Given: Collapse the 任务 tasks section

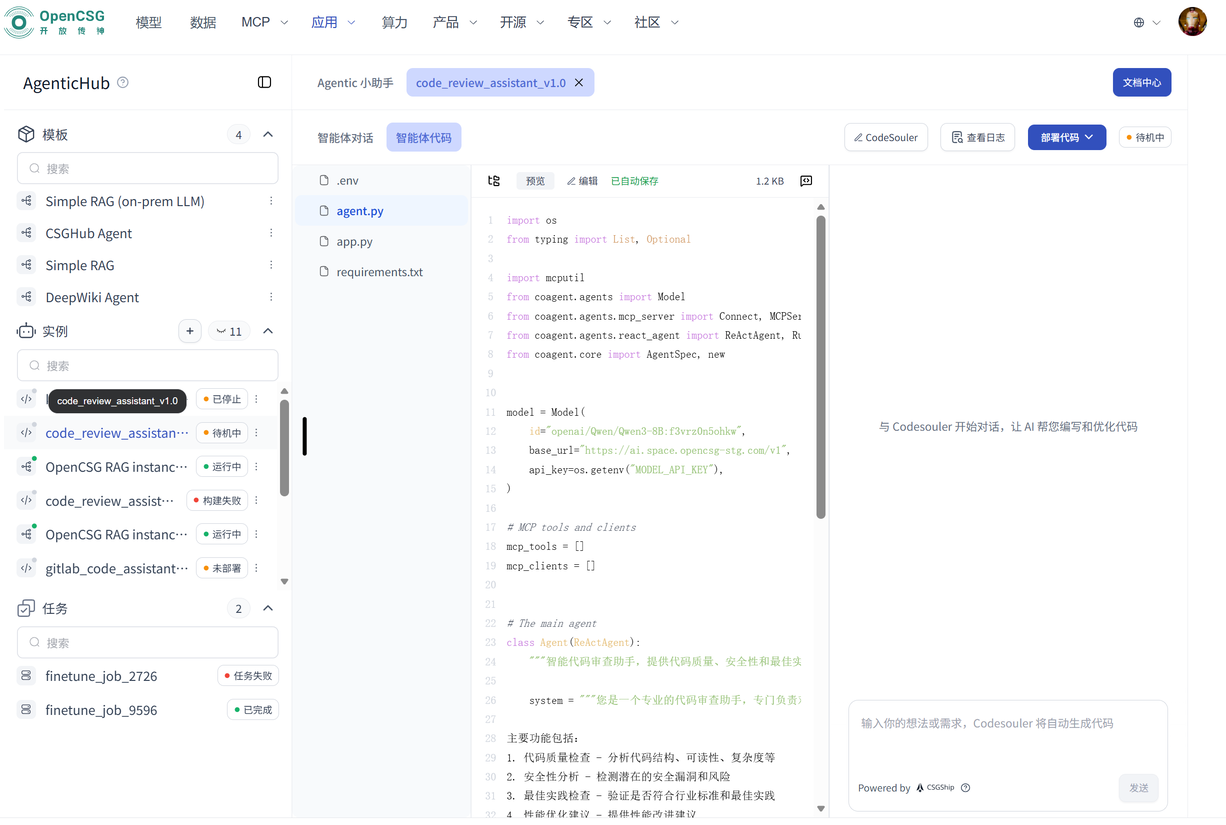Looking at the screenshot, I should tap(268, 608).
